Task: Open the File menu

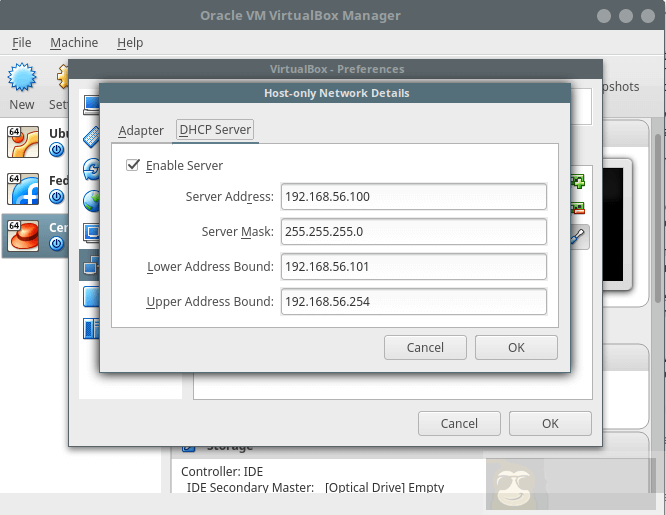Action: [21, 42]
